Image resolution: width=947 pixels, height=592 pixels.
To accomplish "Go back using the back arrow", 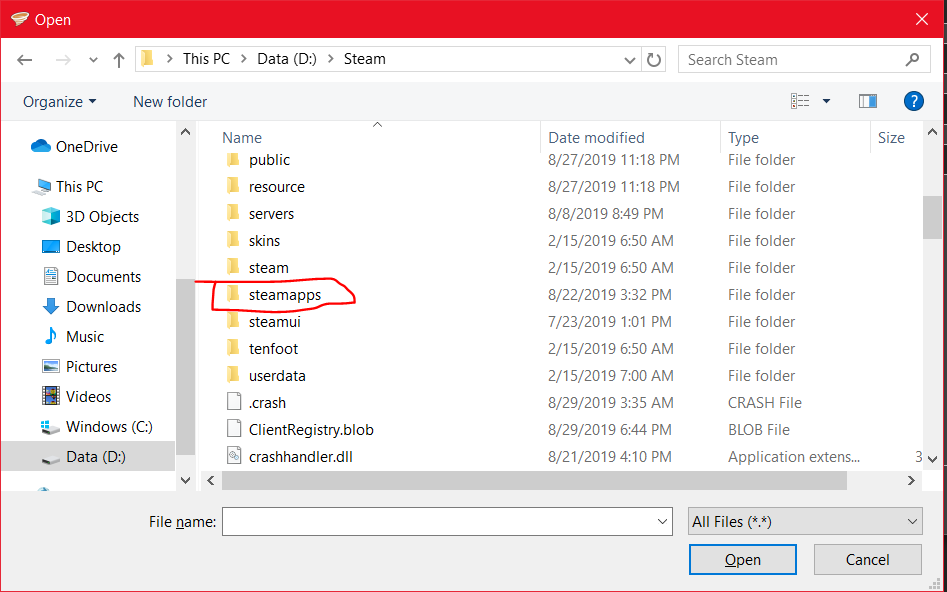I will tap(25, 60).
